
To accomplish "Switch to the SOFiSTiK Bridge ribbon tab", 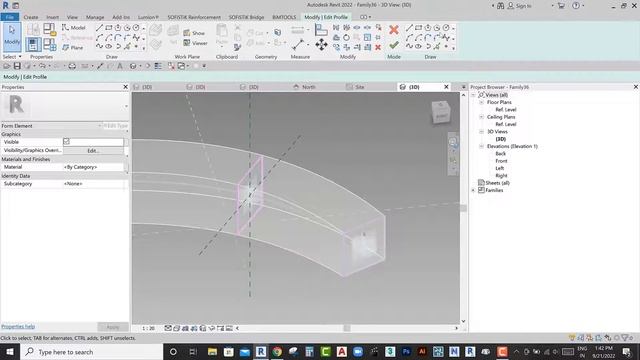I will [246, 17].
